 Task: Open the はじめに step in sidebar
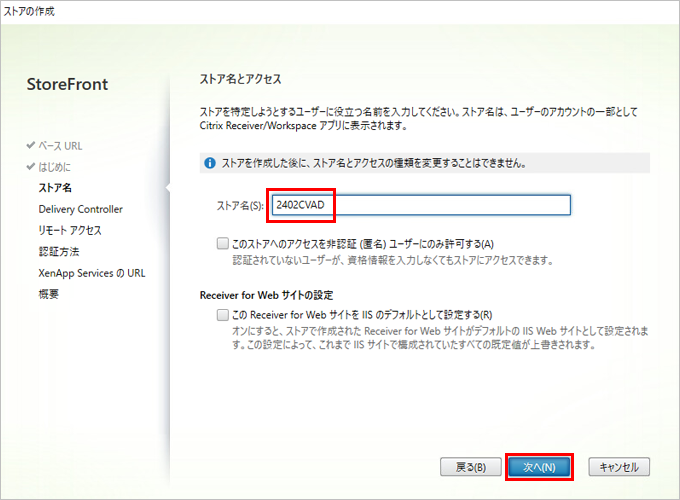54,167
